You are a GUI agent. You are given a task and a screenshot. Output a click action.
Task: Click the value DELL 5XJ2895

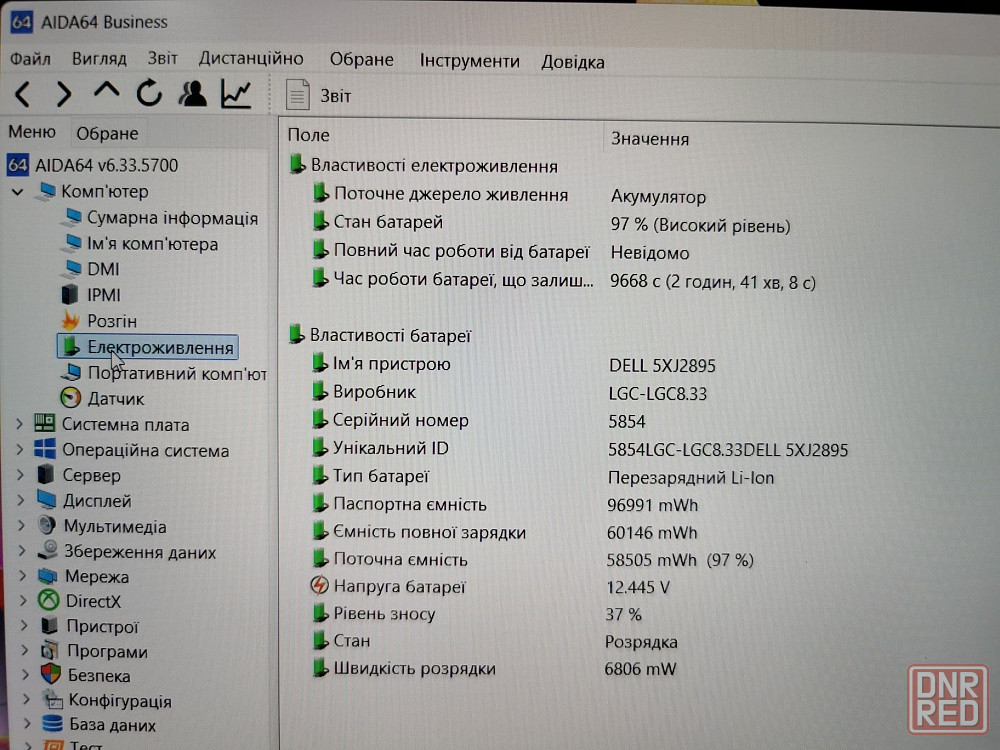tap(662, 365)
